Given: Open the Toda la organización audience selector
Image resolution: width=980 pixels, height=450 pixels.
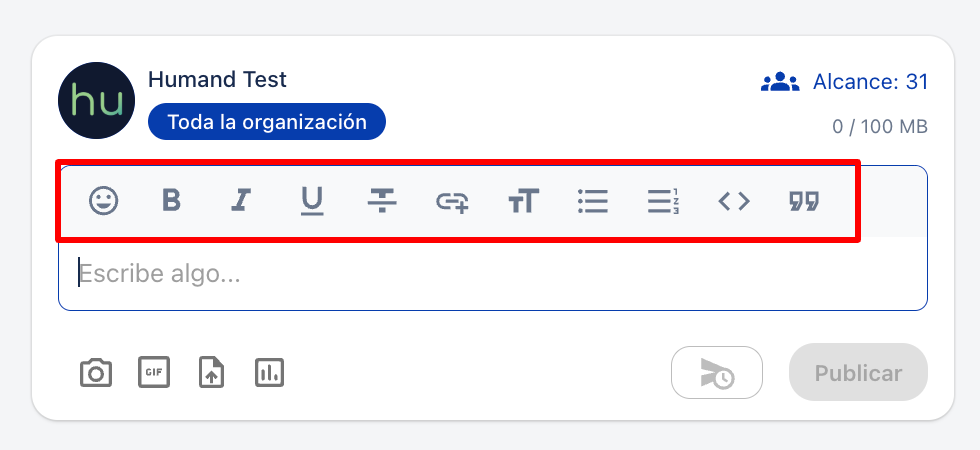Looking at the screenshot, I should [267, 121].
